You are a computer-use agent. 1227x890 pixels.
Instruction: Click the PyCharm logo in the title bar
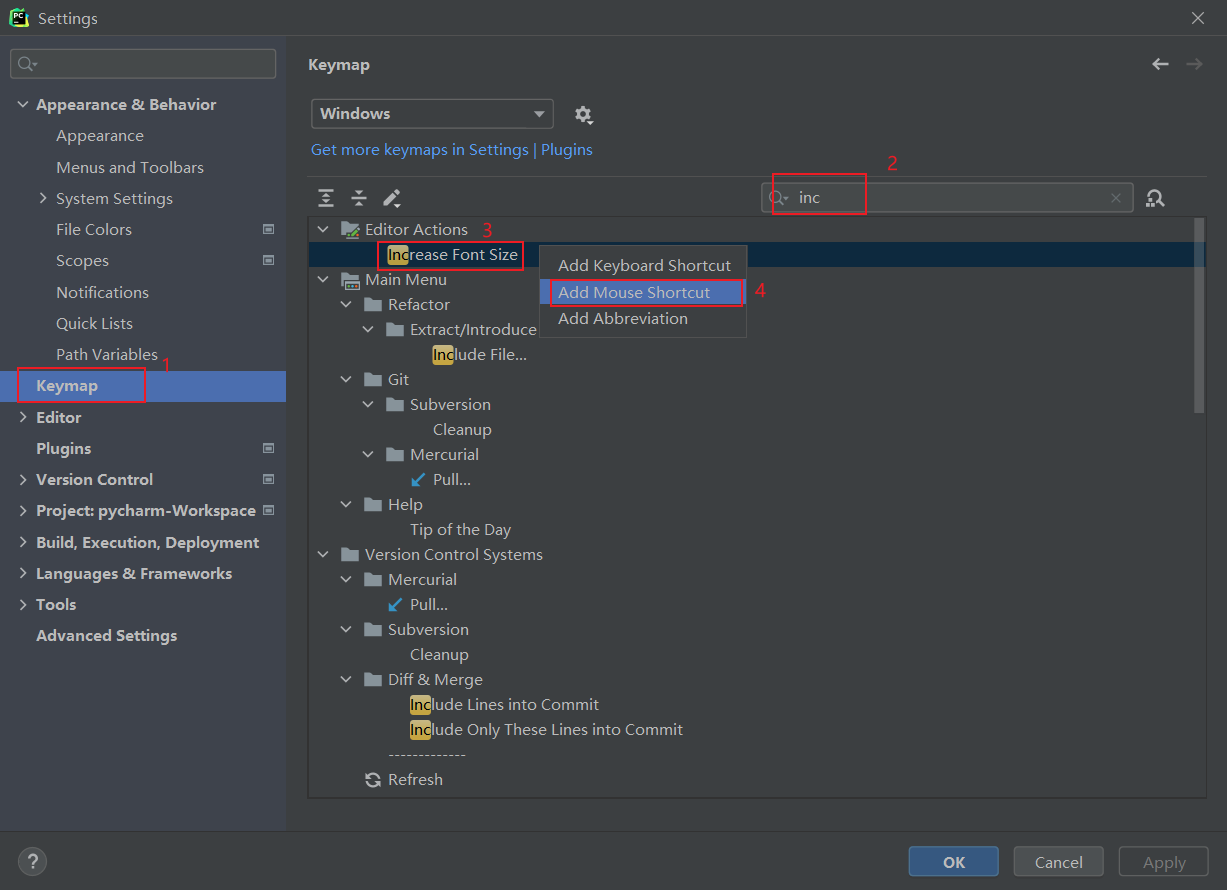19,18
